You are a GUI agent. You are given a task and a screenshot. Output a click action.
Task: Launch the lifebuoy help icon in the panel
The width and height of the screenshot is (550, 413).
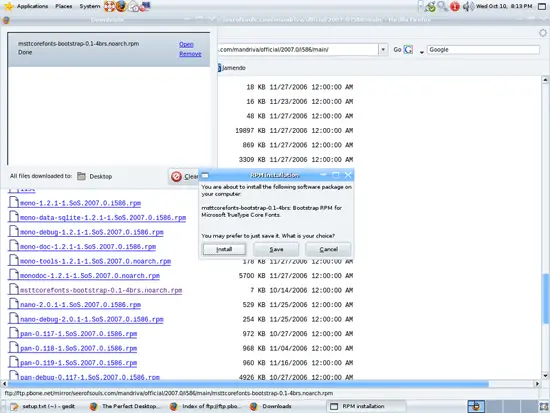pyautogui.click(x=109, y=6)
